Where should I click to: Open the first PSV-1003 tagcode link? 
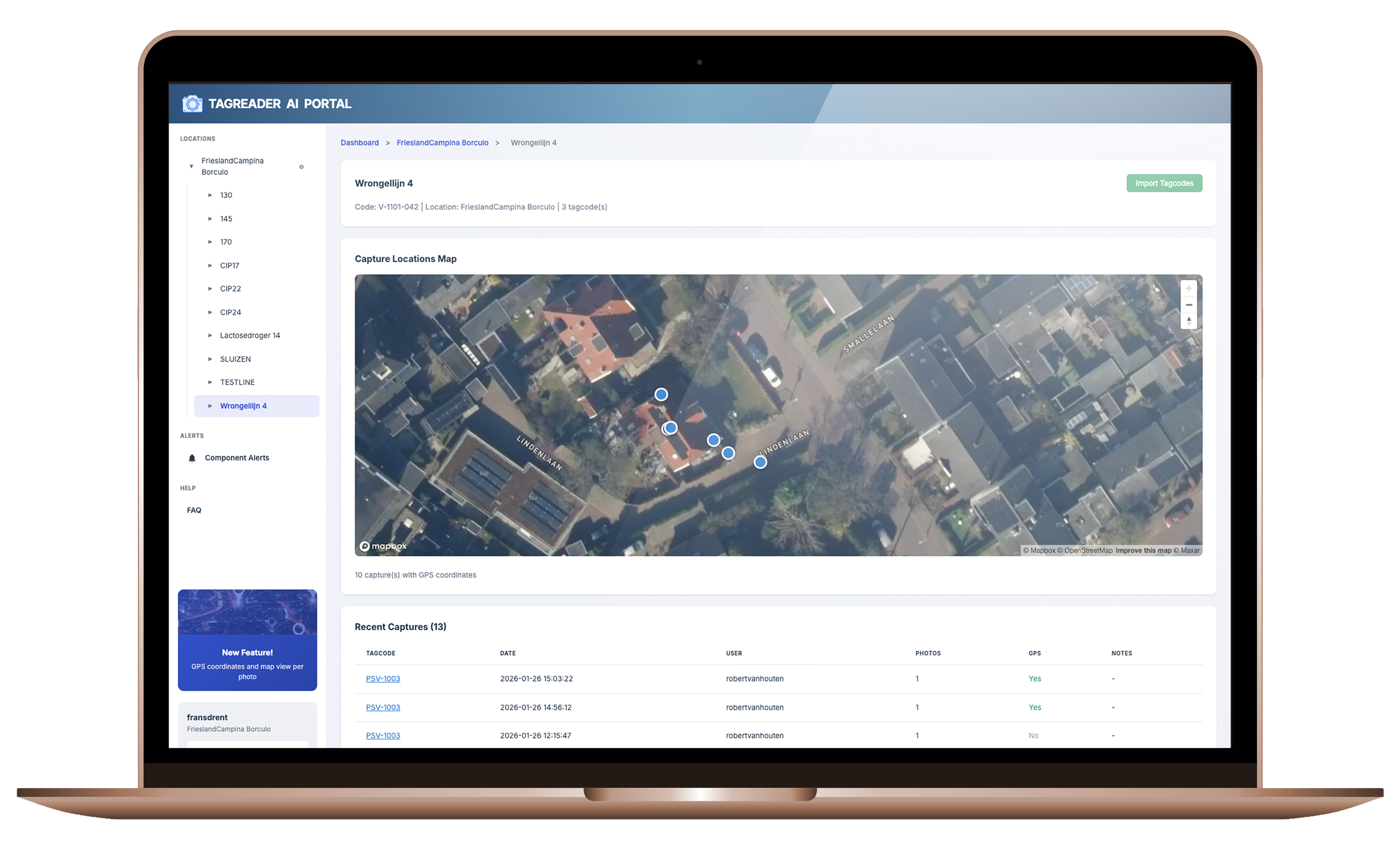click(x=383, y=678)
